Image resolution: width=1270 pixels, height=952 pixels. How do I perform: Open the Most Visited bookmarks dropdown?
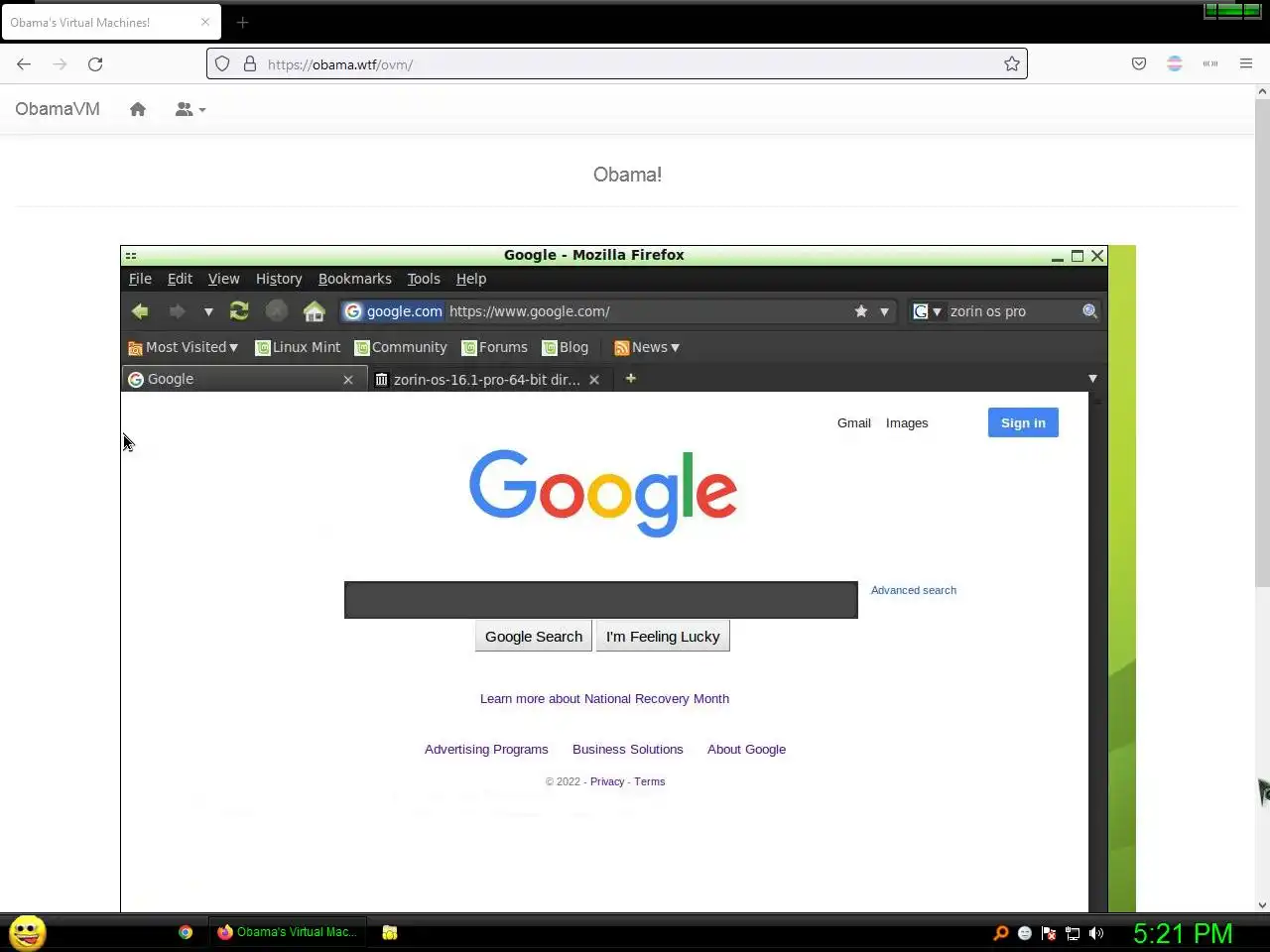[184, 347]
